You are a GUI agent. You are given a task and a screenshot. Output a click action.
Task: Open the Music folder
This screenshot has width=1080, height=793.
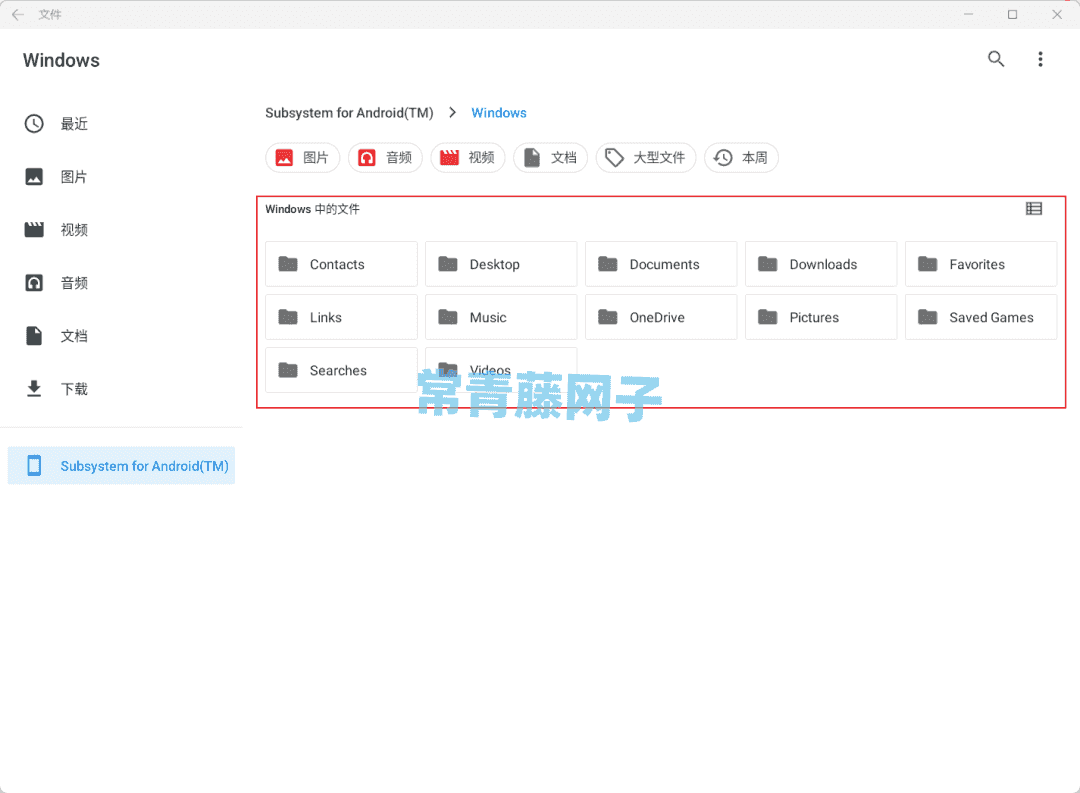click(x=501, y=318)
